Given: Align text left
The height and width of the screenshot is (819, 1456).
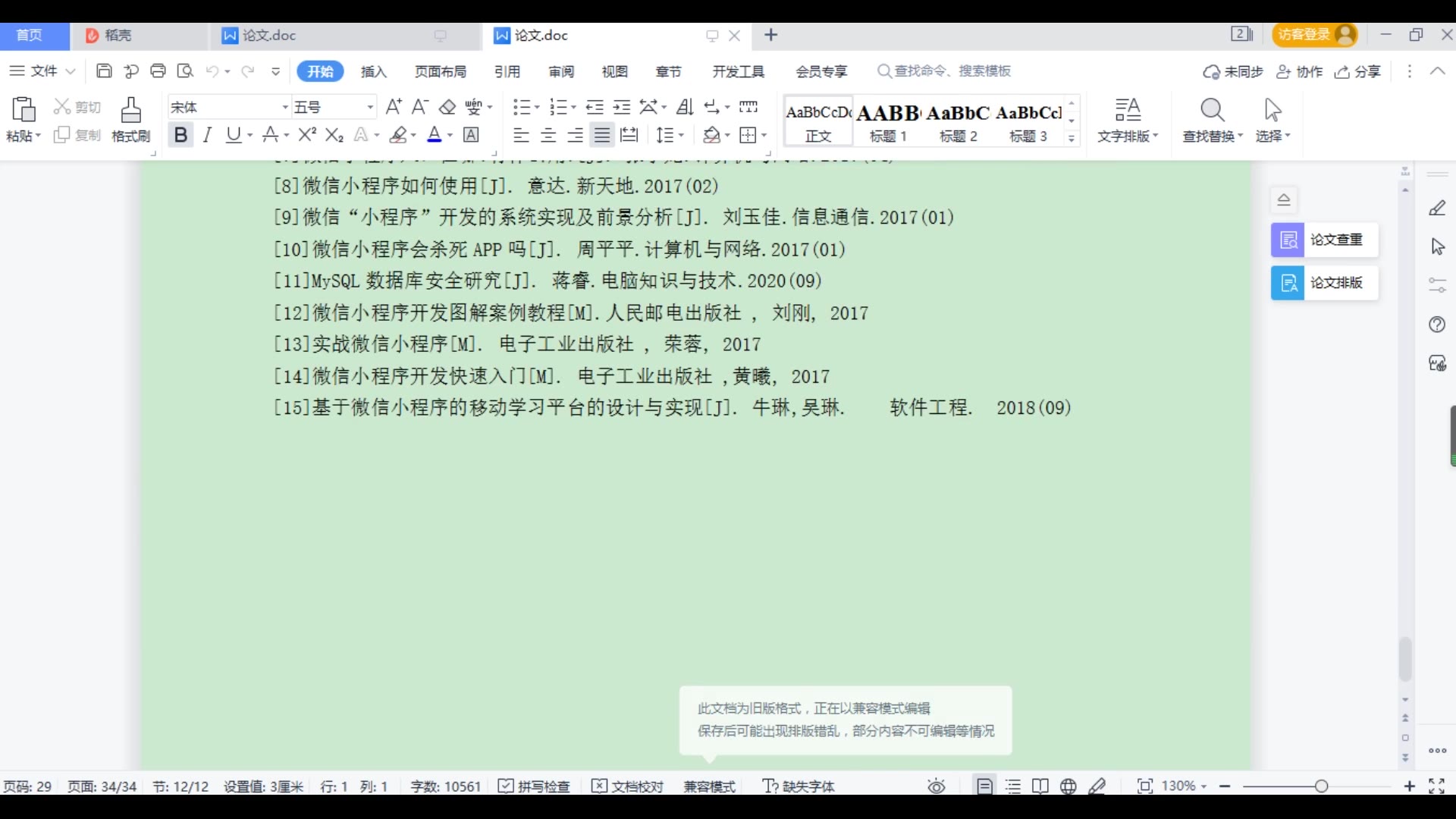Looking at the screenshot, I should [521, 135].
